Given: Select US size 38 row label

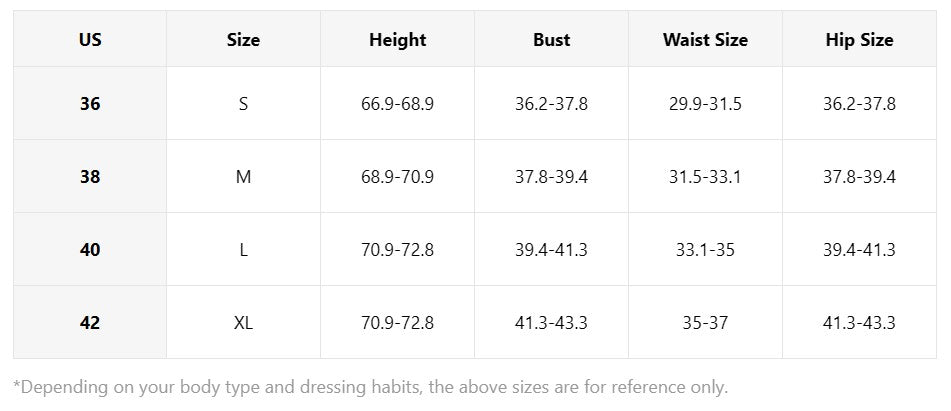Looking at the screenshot, I should pos(90,176).
